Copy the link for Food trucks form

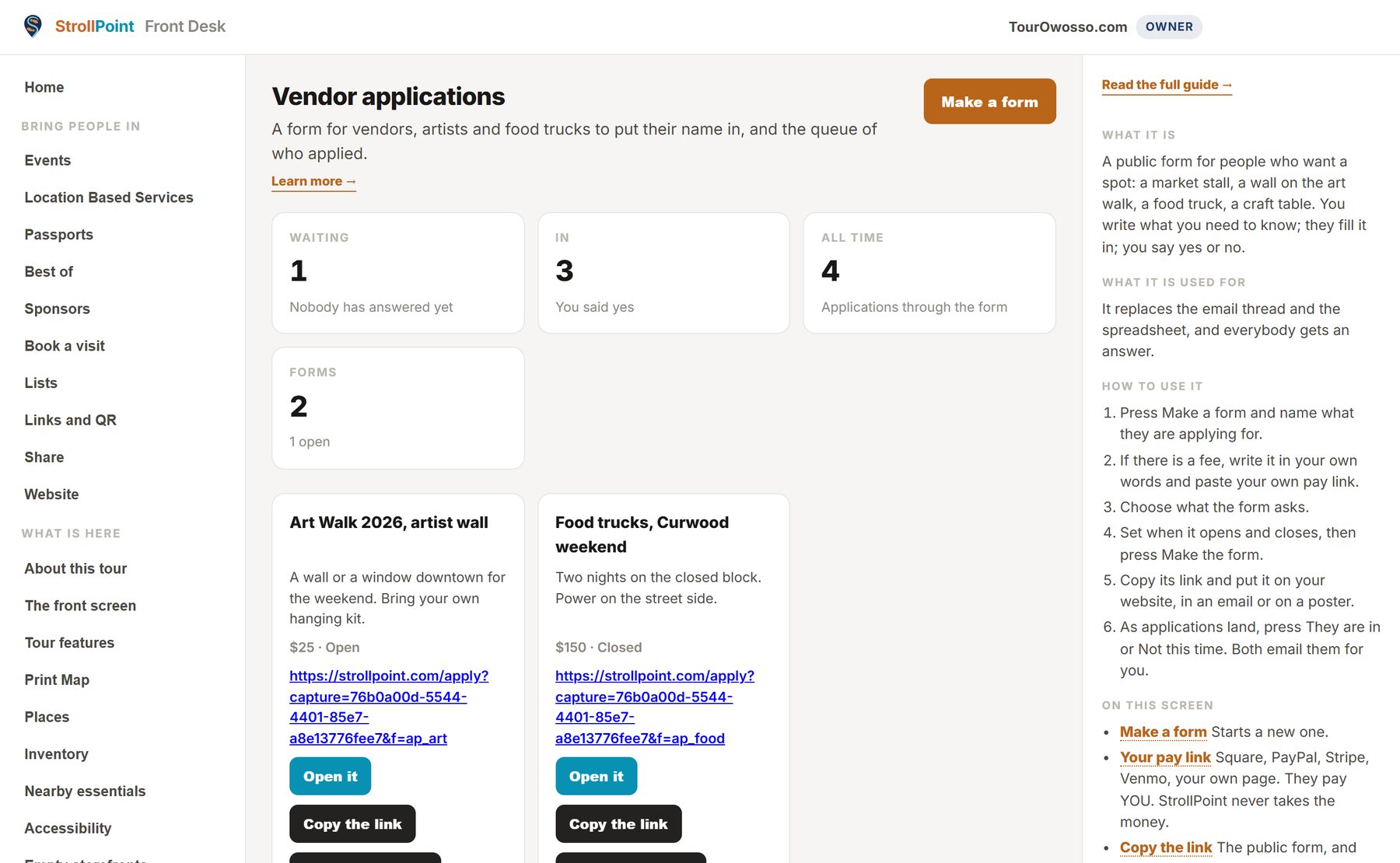618,824
